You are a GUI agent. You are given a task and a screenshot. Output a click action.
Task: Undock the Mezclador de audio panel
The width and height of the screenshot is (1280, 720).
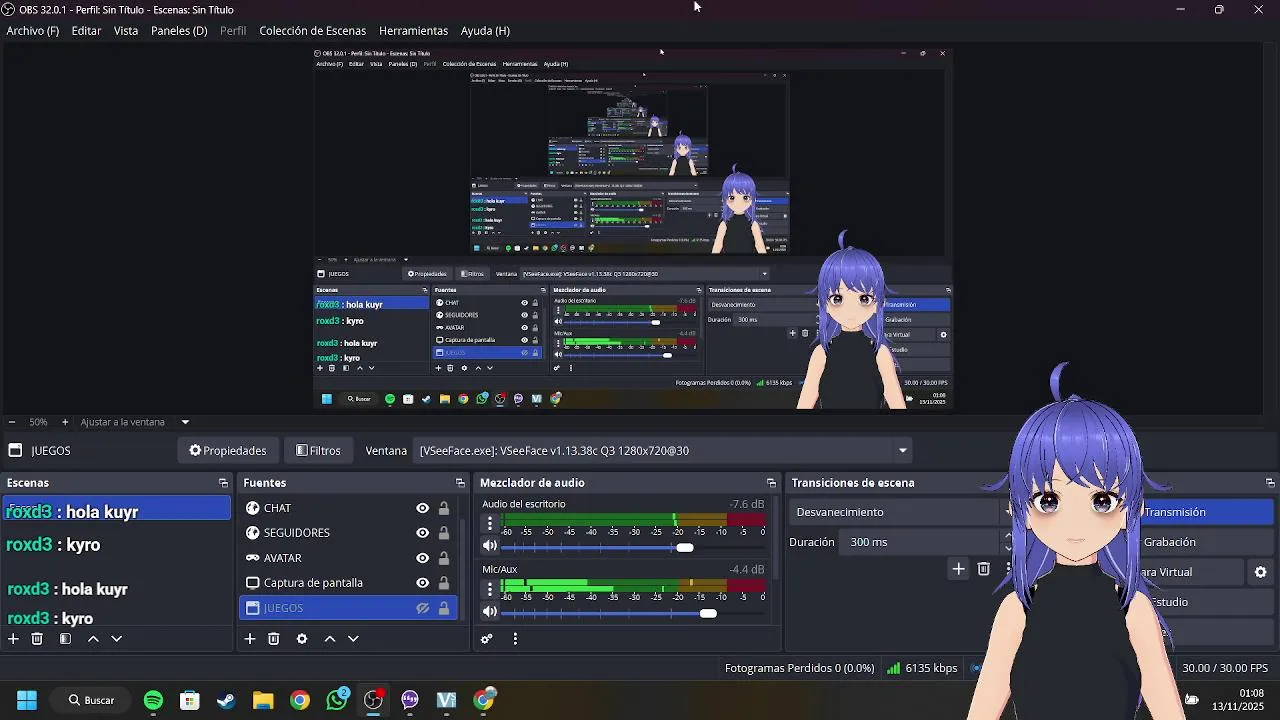point(771,483)
